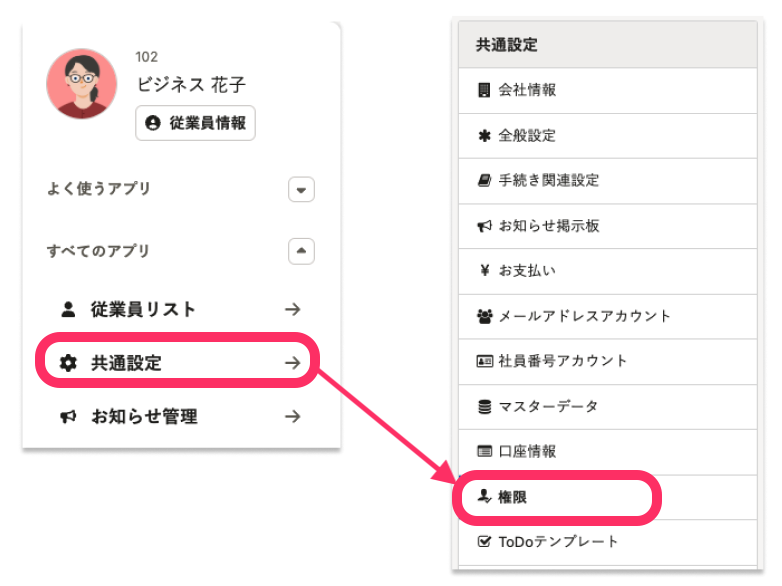Open the お知らせ掲示板 settings item

pyautogui.click(x=548, y=226)
